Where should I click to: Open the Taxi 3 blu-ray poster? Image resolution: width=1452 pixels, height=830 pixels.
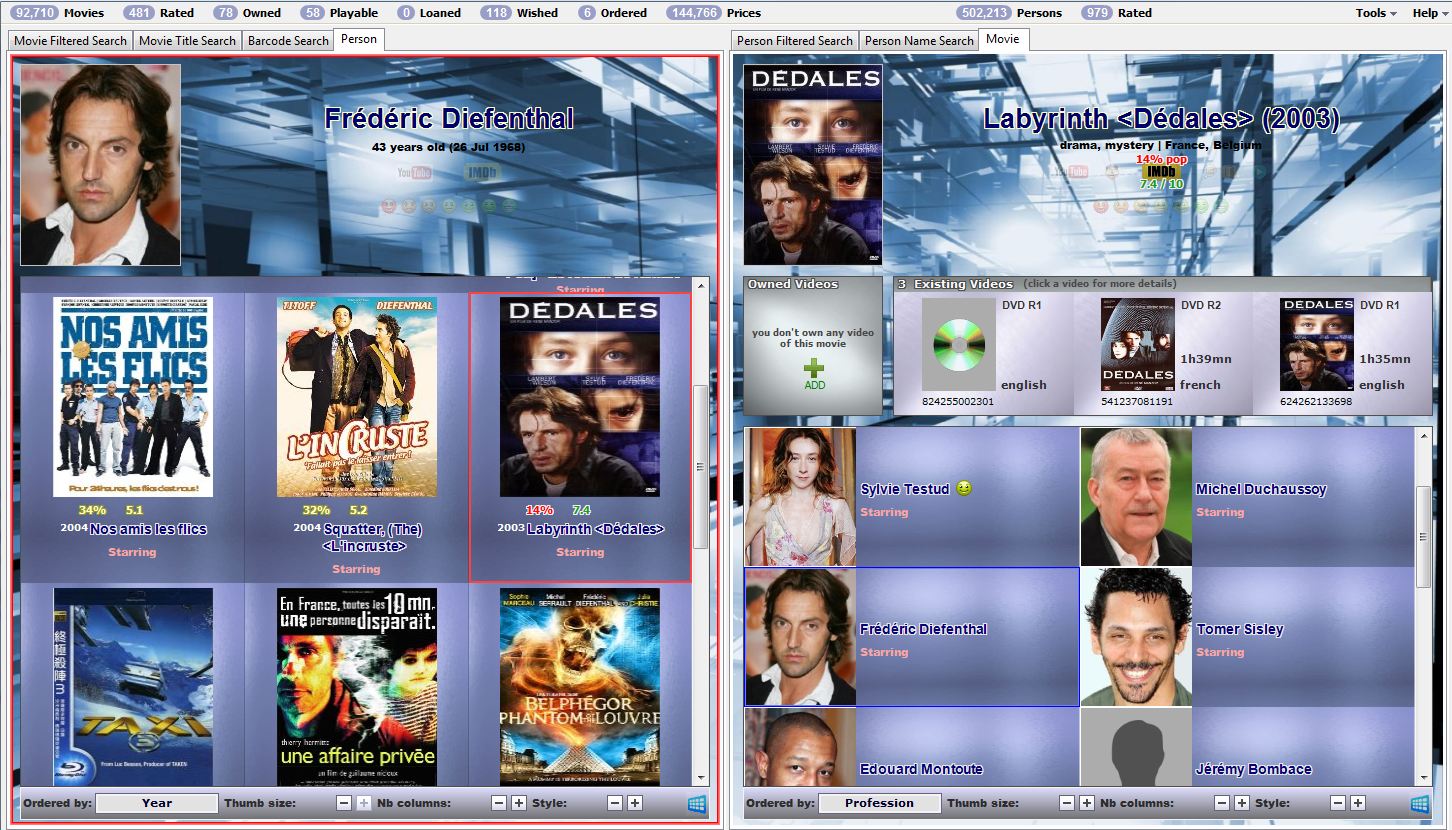coord(133,687)
